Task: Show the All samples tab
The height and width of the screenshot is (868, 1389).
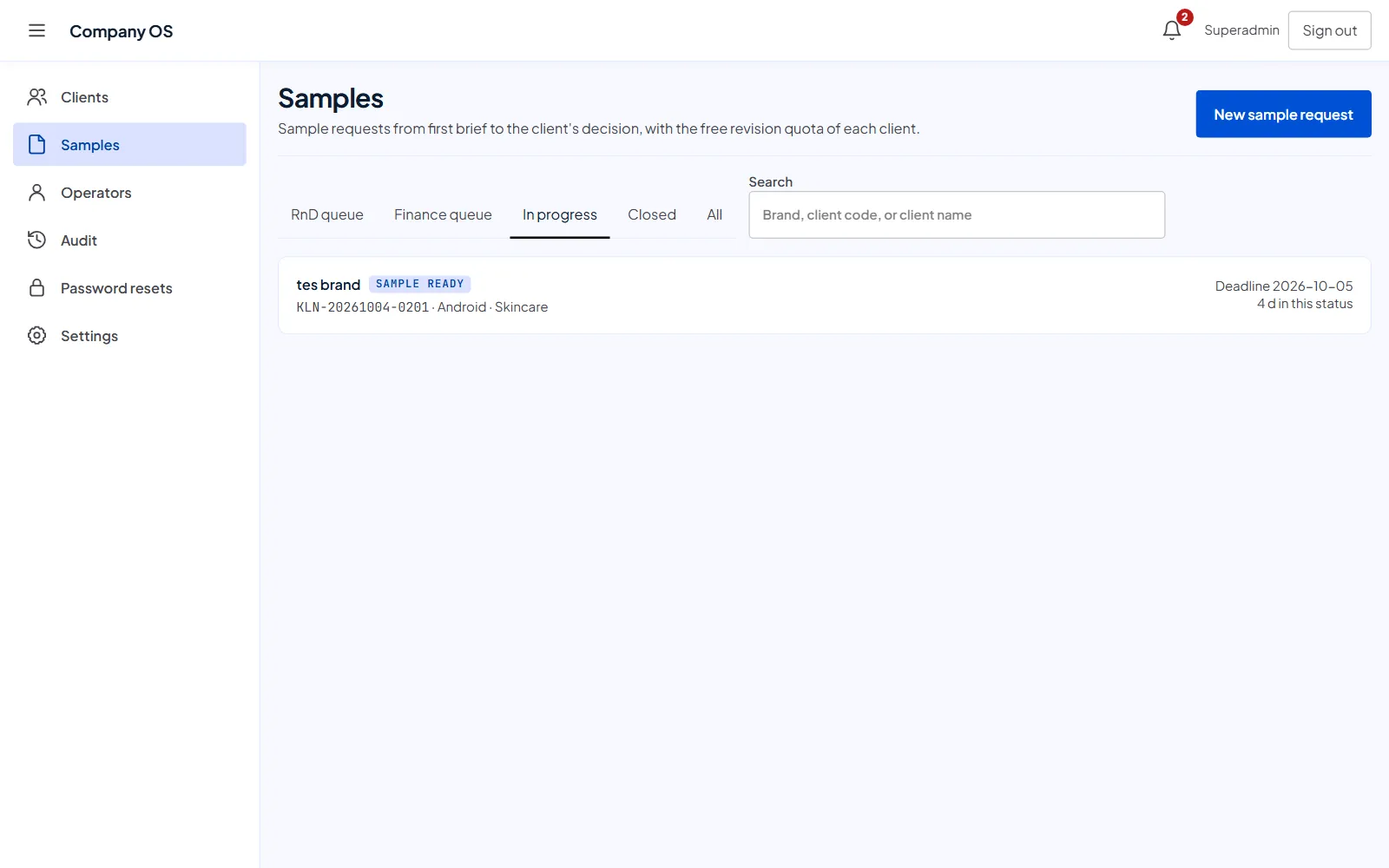Action: click(714, 214)
